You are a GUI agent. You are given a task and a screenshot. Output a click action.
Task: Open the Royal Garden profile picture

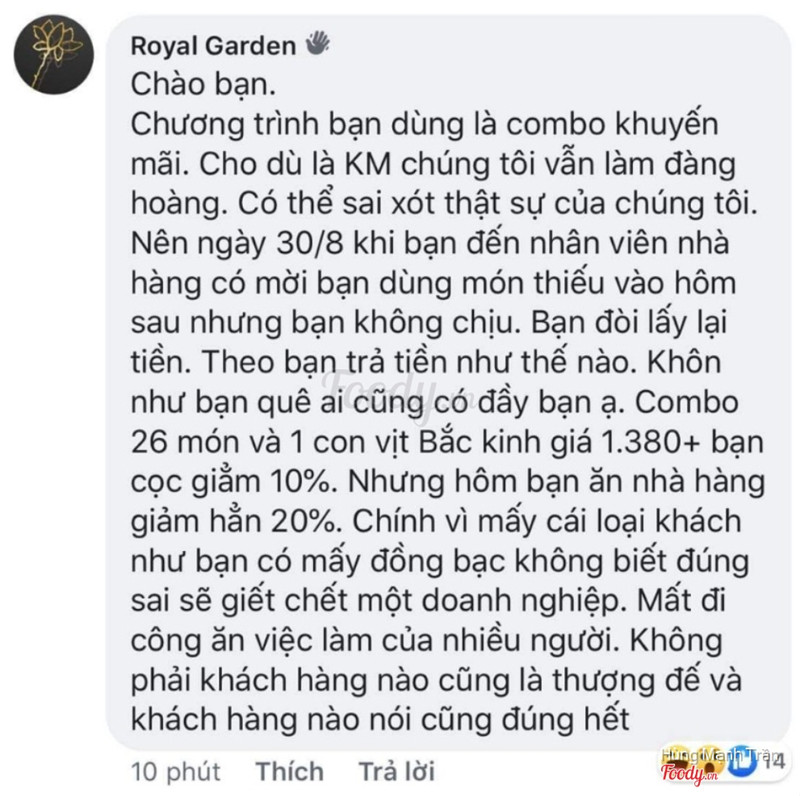click(x=54, y=54)
